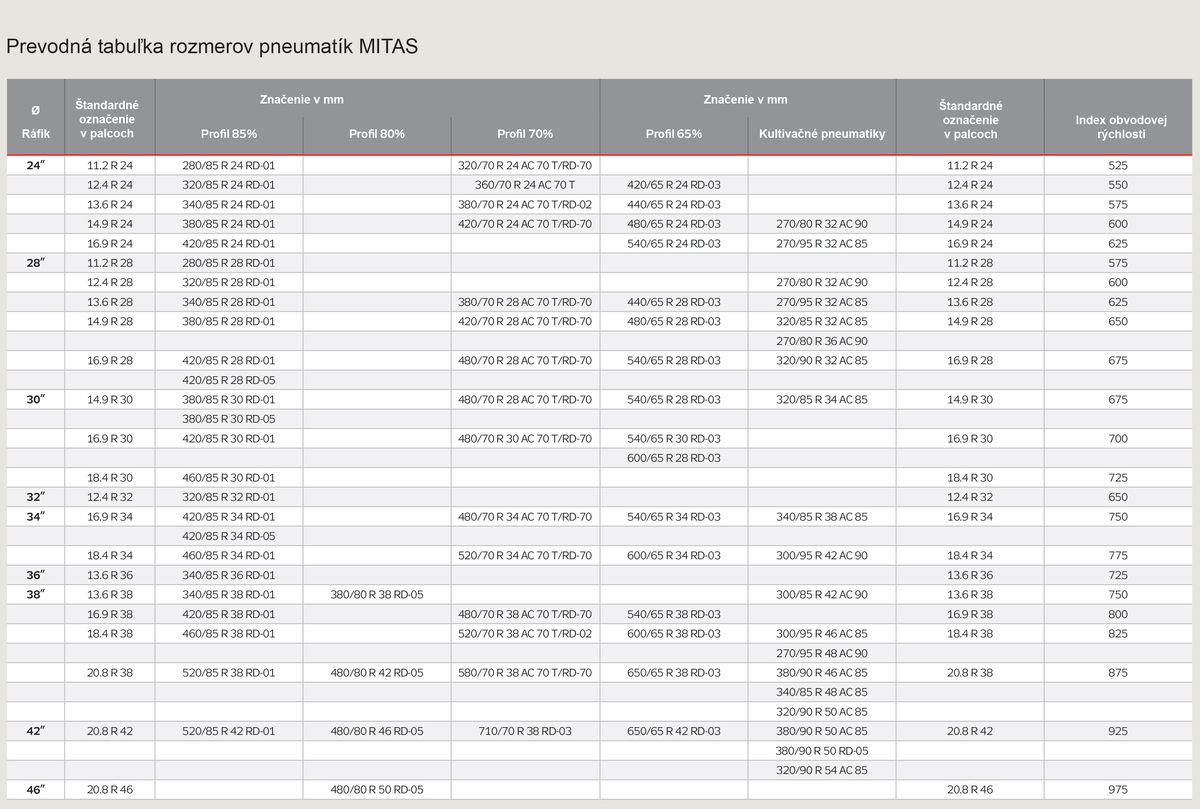
Task: Select the value "710/70 R 38 RD-03"
Action: pos(523,731)
